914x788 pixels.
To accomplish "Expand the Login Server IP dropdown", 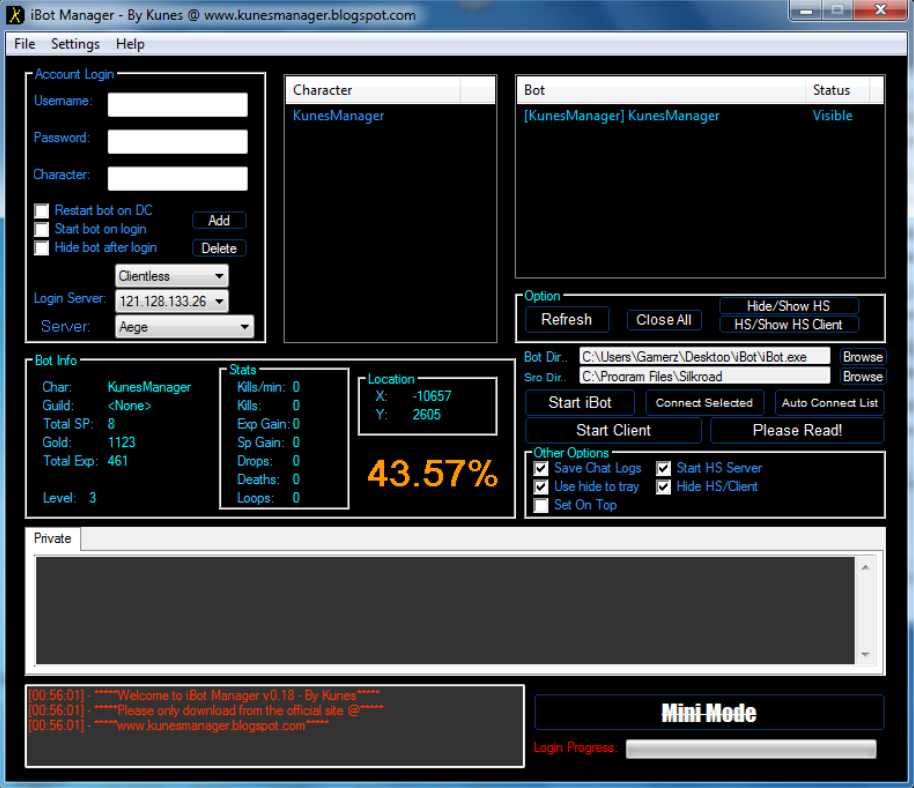I will (x=171, y=301).
